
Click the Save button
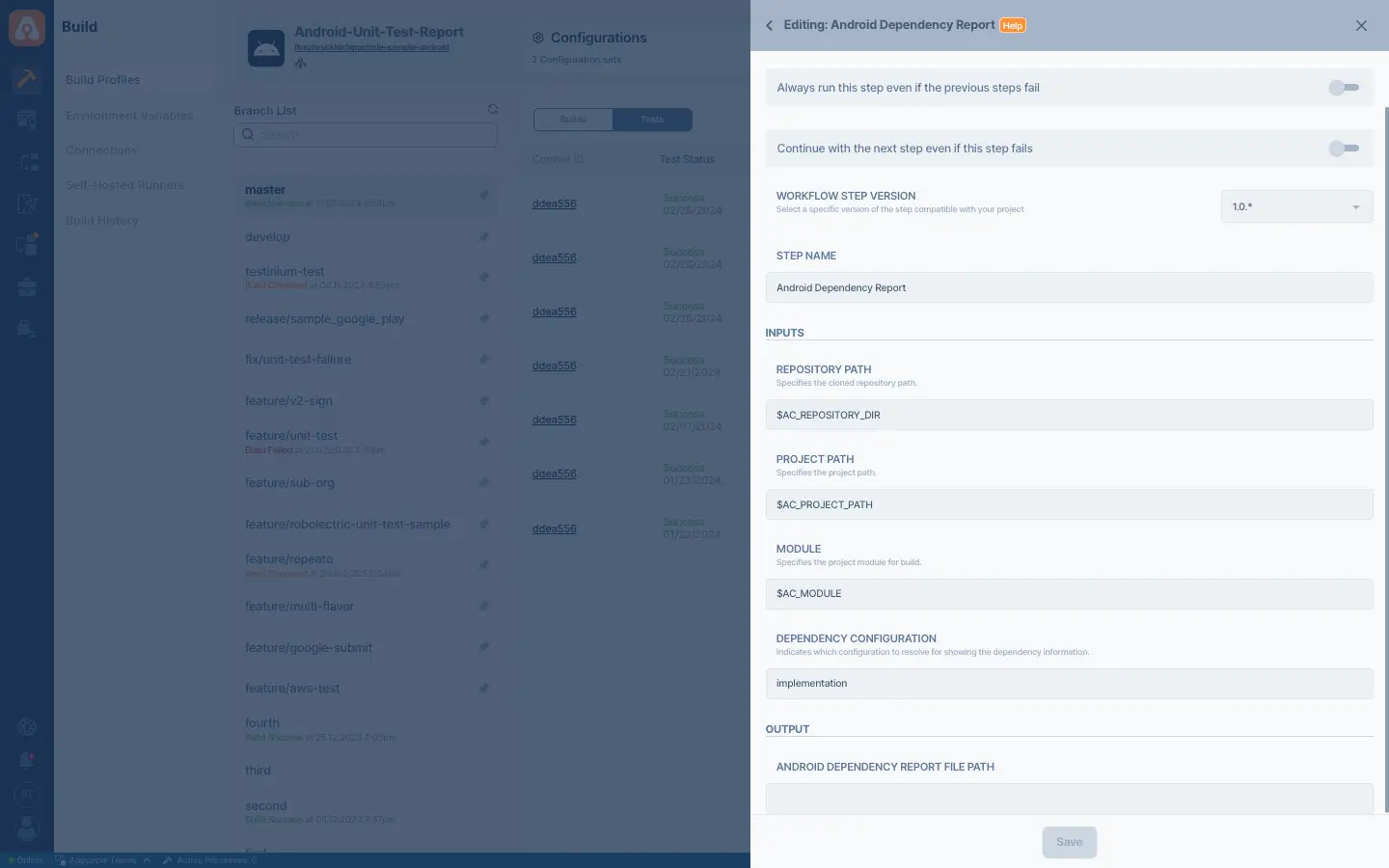point(1069,842)
